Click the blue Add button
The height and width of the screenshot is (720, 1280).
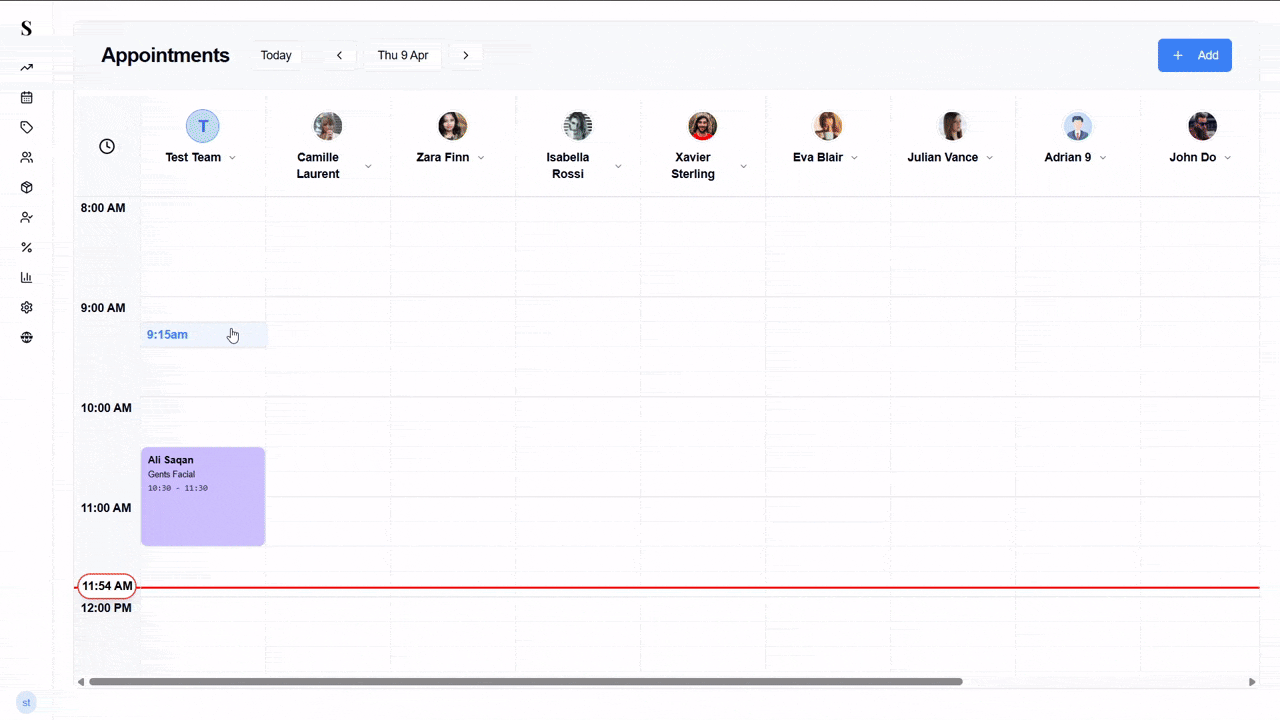coord(1195,55)
